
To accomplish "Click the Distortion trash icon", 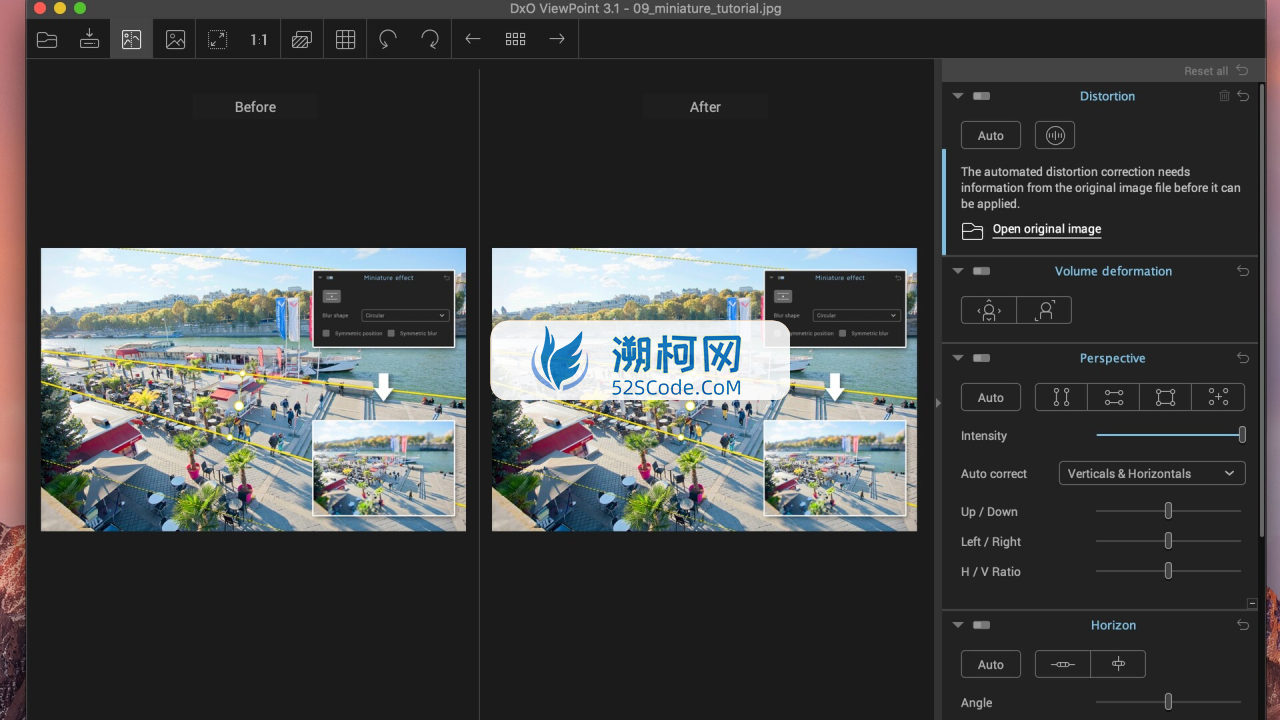I will coord(1224,96).
